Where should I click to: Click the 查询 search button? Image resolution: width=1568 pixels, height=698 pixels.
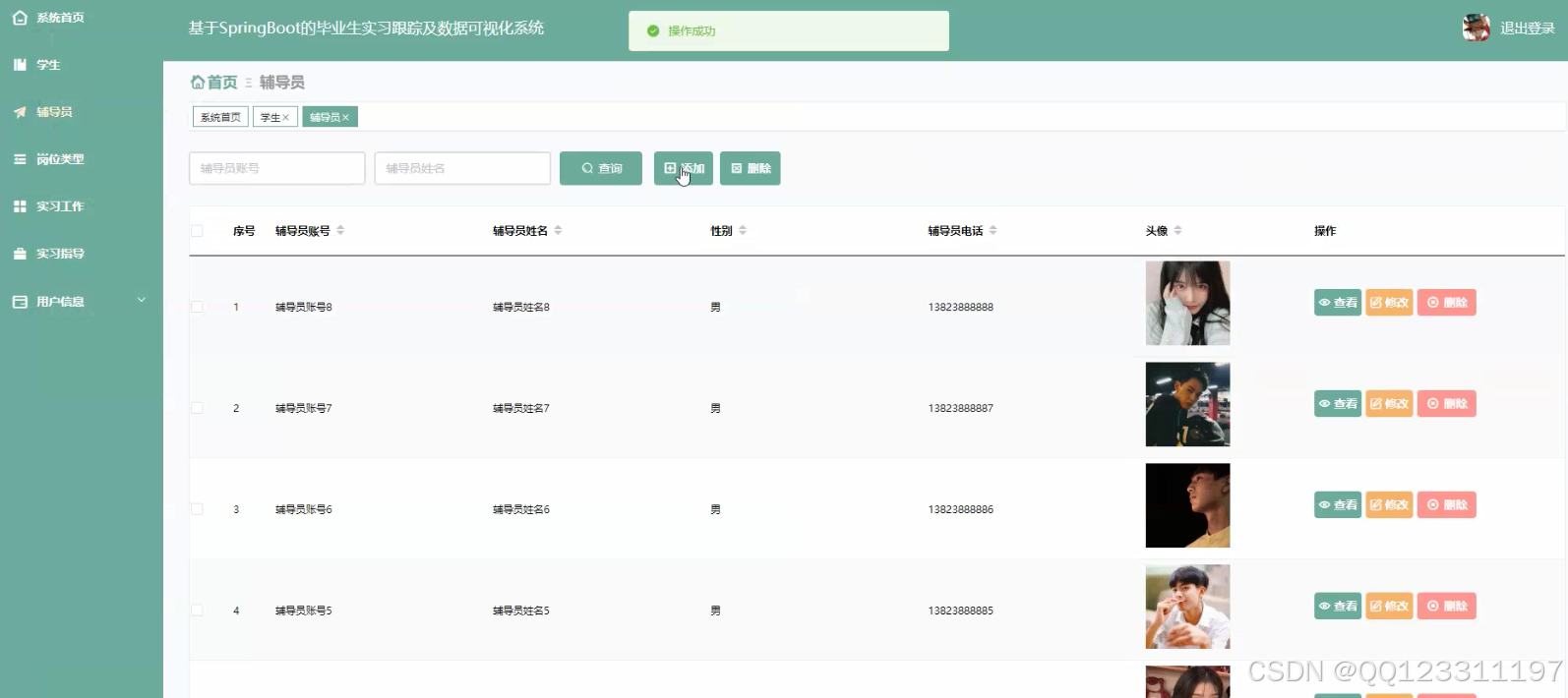[601, 168]
